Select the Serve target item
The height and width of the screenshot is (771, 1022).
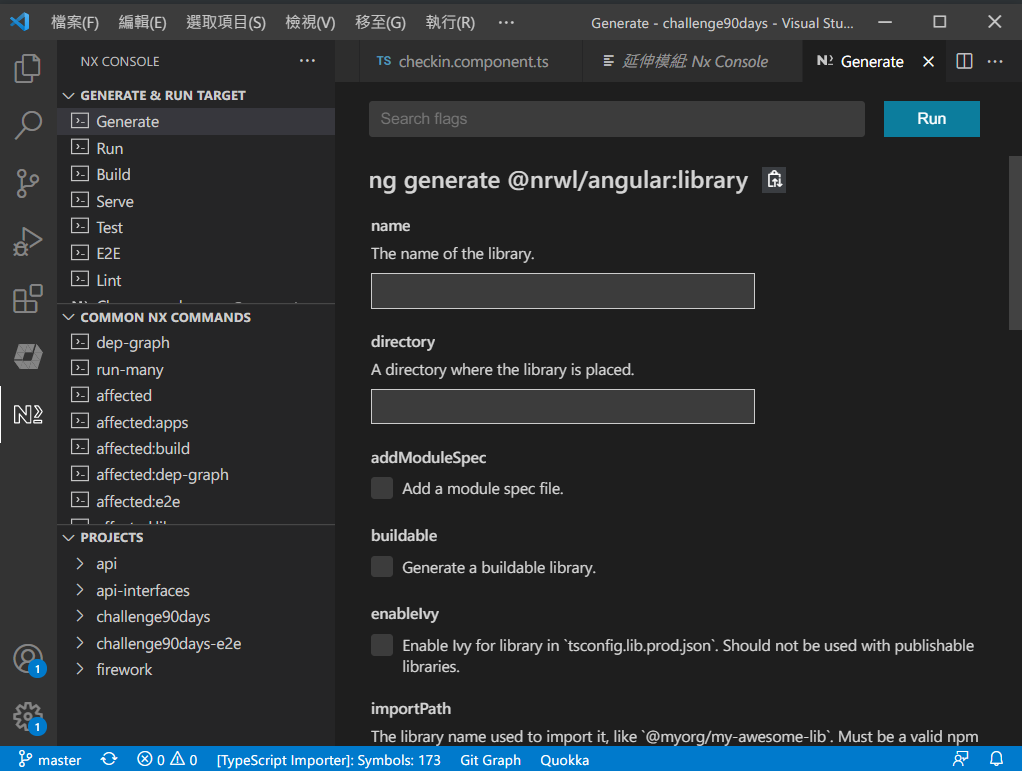(196, 201)
